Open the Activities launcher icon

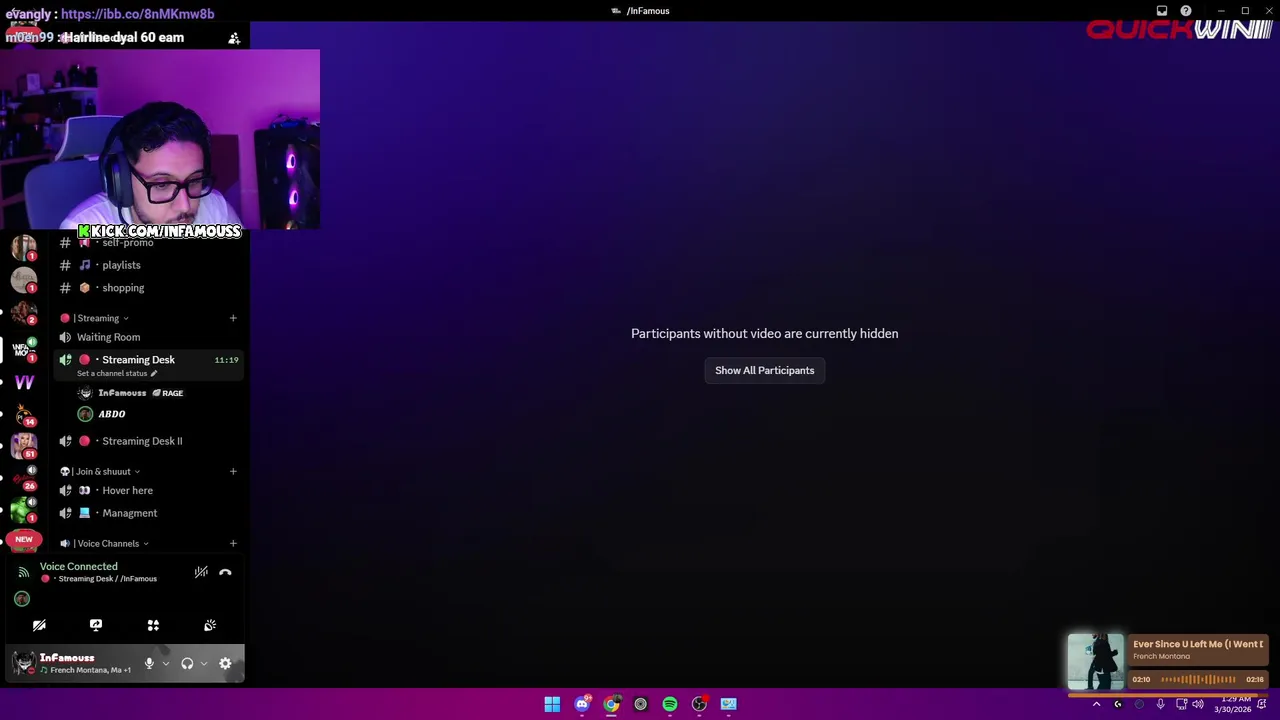153,625
